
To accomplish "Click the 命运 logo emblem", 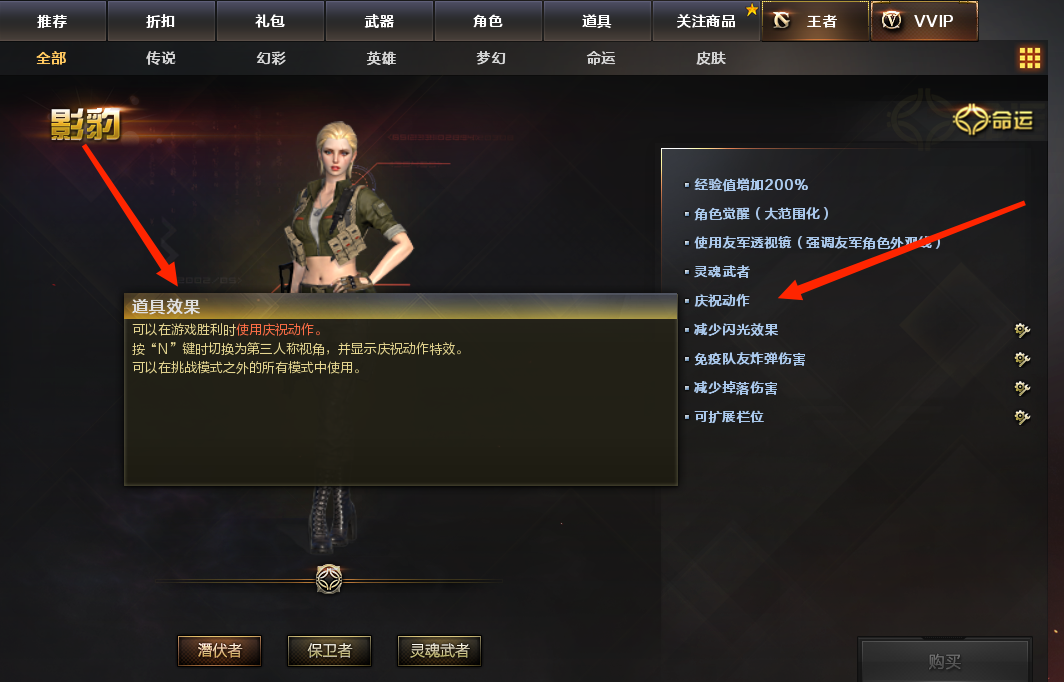I will [x=993, y=120].
